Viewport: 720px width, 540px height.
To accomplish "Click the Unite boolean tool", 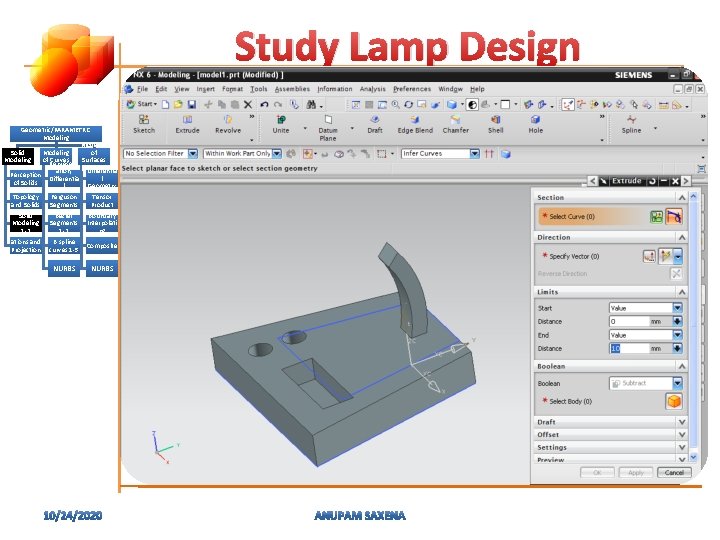I will click(x=281, y=124).
